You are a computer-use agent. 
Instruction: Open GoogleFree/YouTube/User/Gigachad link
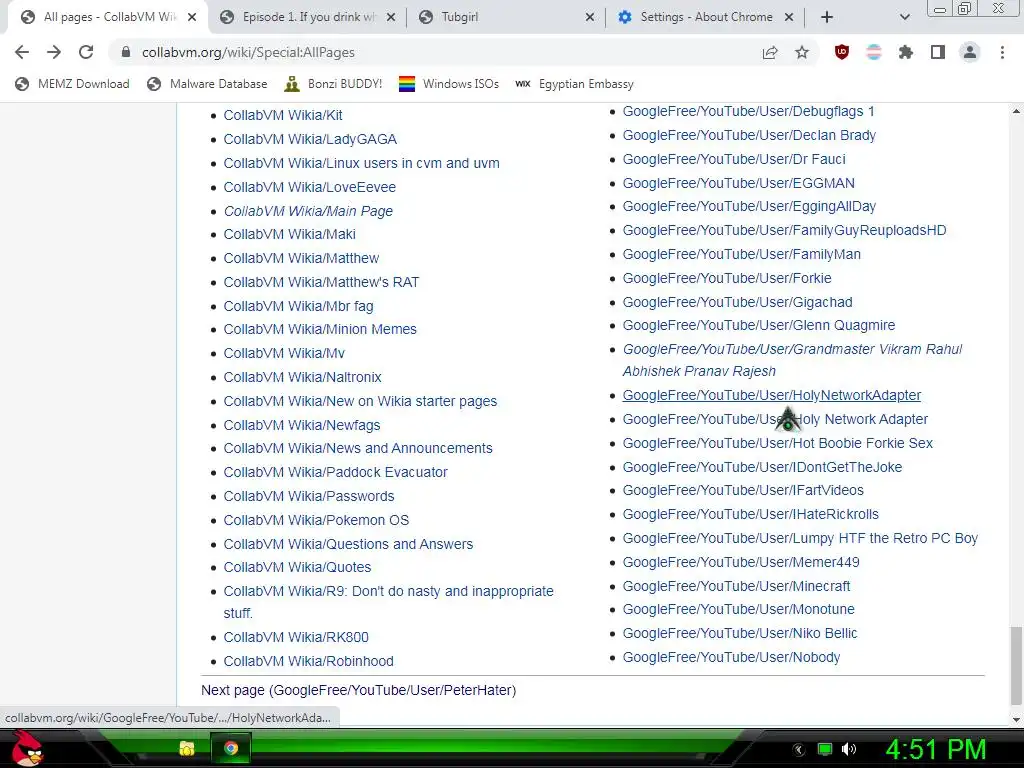coord(737,302)
